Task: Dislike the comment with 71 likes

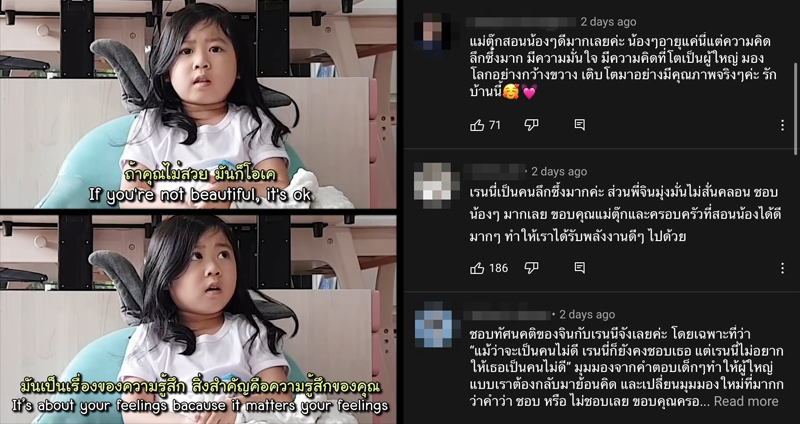Action: pos(531,125)
